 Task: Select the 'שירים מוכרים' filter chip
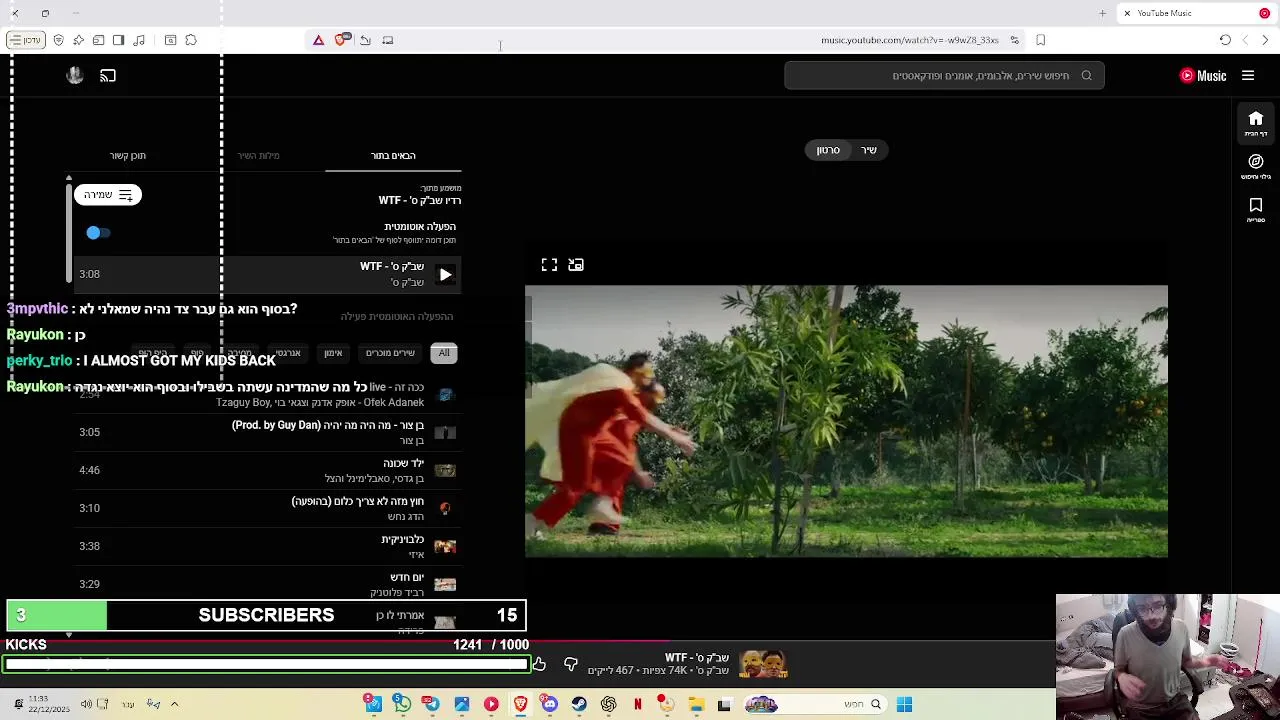coord(390,353)
